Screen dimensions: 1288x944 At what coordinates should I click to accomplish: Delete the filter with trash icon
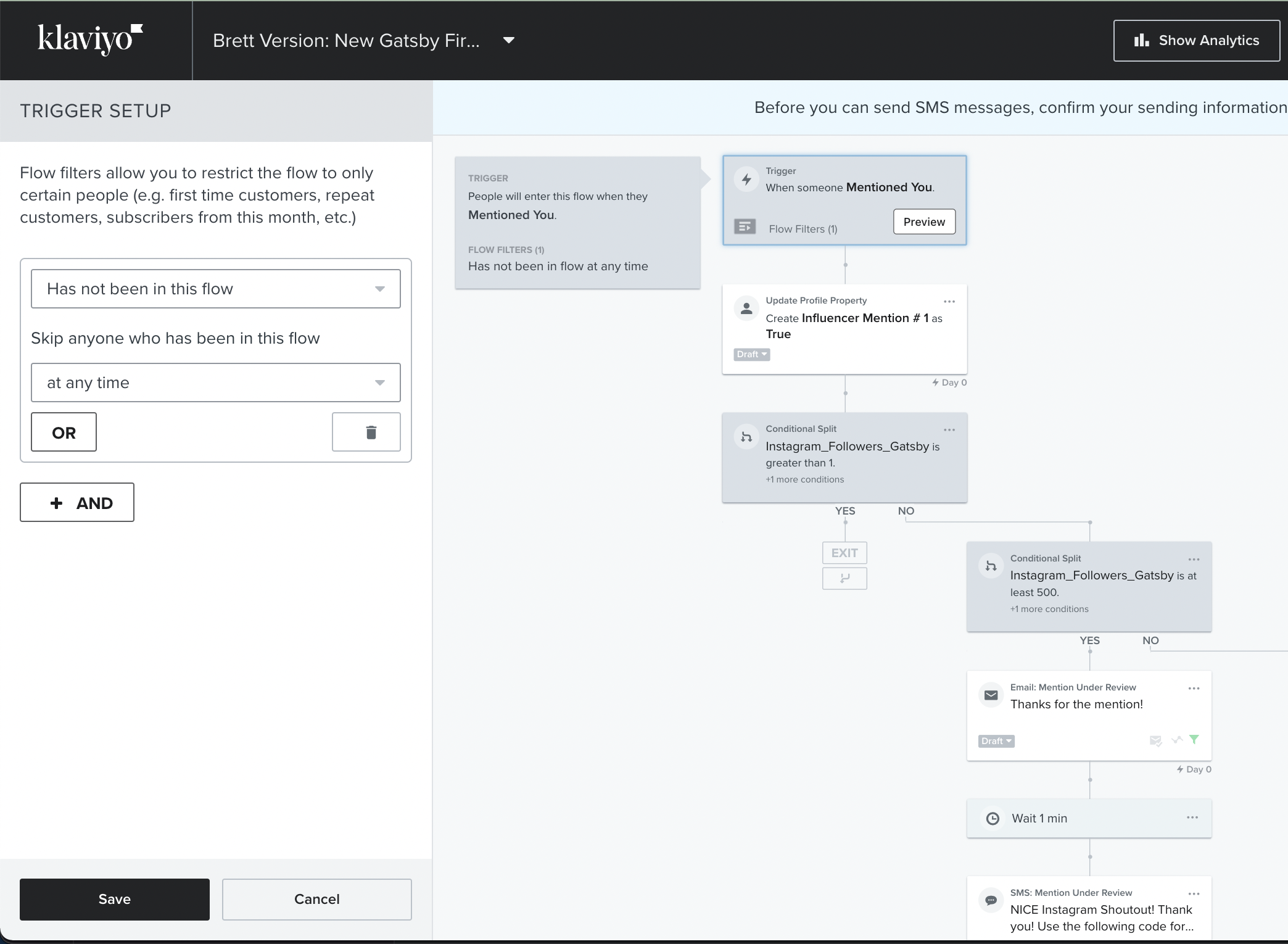(366, 432)
